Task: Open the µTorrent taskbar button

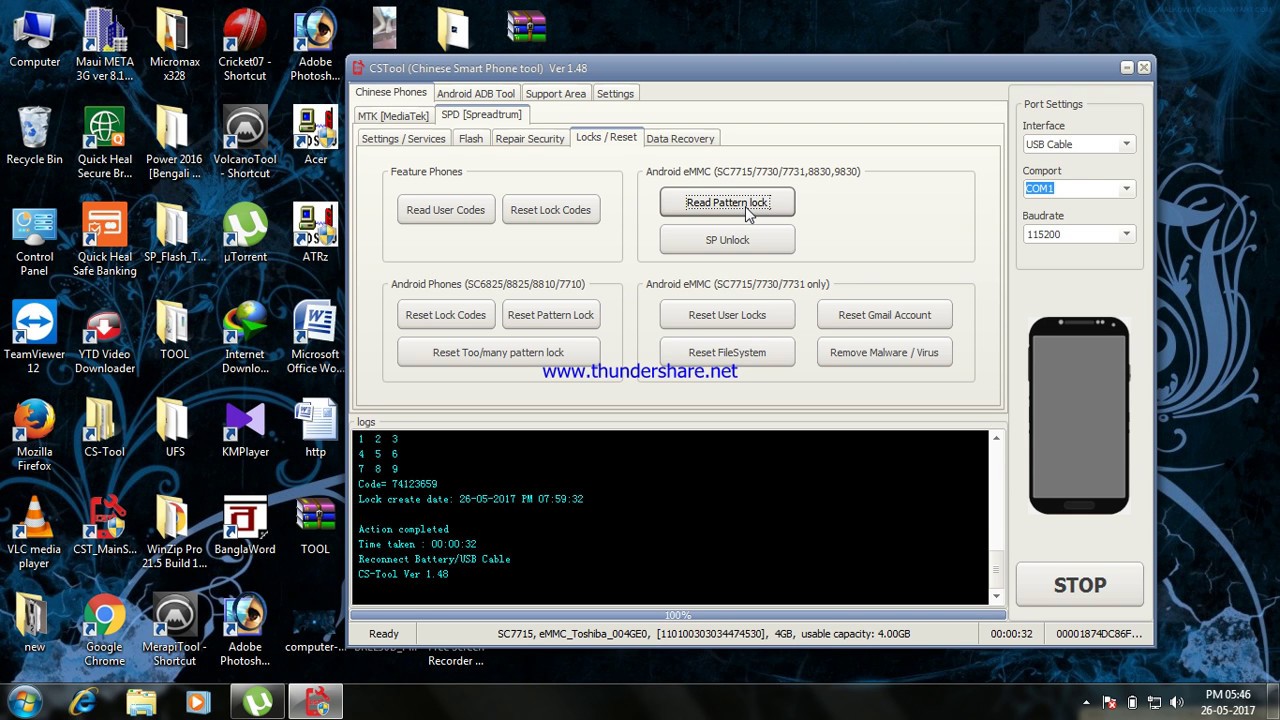Action: (258, 703)
